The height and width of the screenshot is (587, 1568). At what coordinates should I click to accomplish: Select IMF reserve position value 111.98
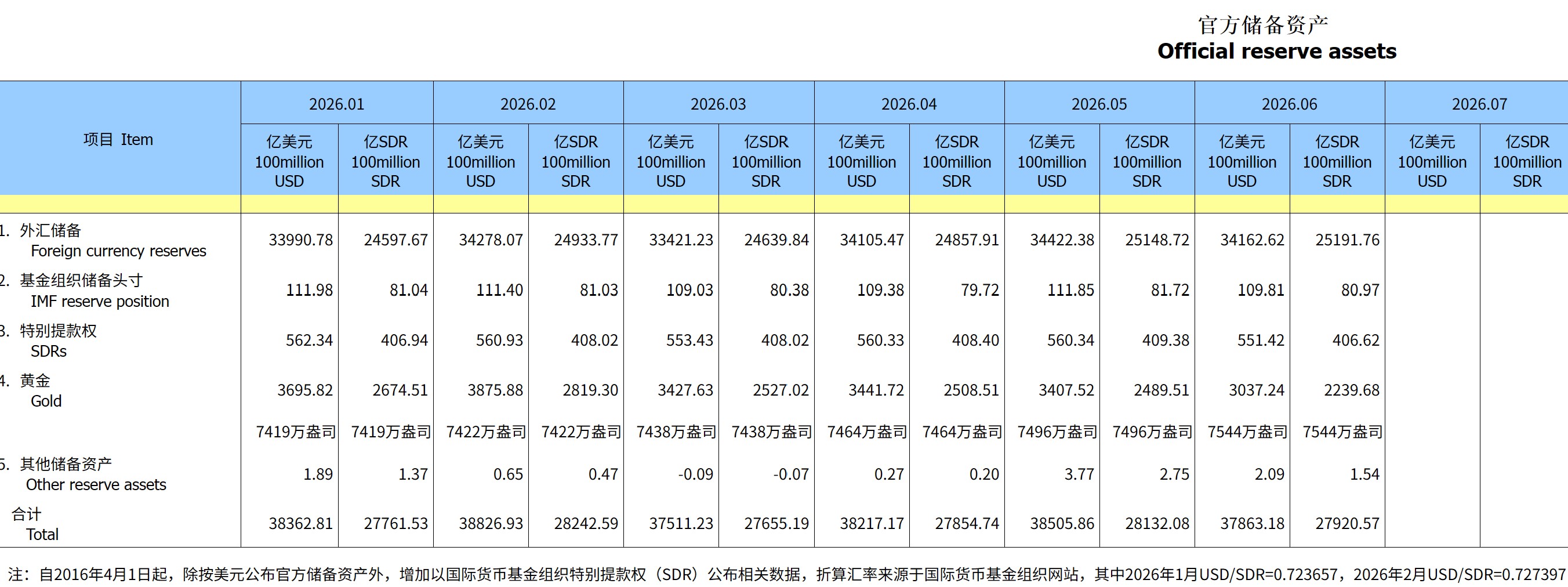click(x=309, y=290)
